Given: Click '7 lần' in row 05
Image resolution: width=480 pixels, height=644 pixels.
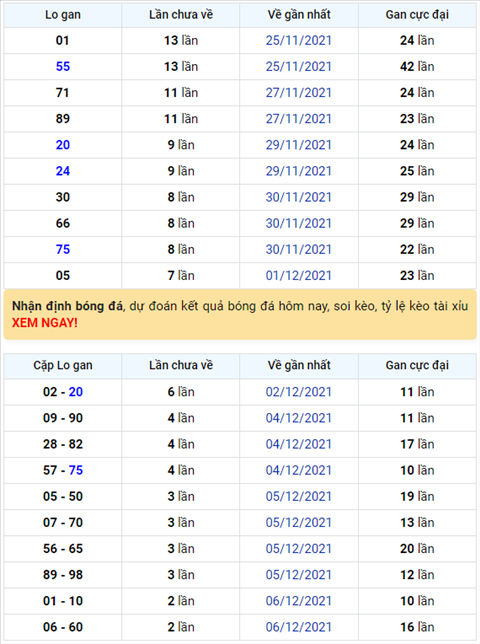Looking at the screenshot, I should (x=181, y=276).
